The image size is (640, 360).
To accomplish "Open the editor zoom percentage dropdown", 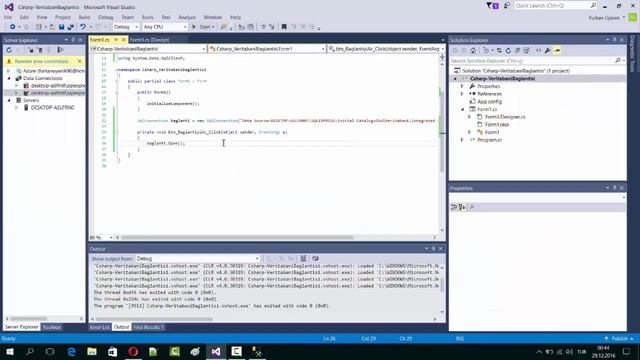I will [x=101, y=237].
